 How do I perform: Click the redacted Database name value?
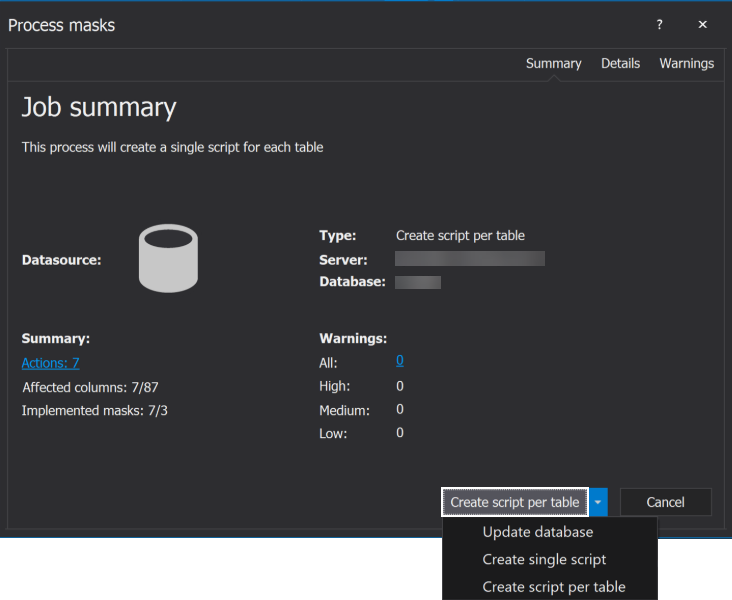[418, 282]
